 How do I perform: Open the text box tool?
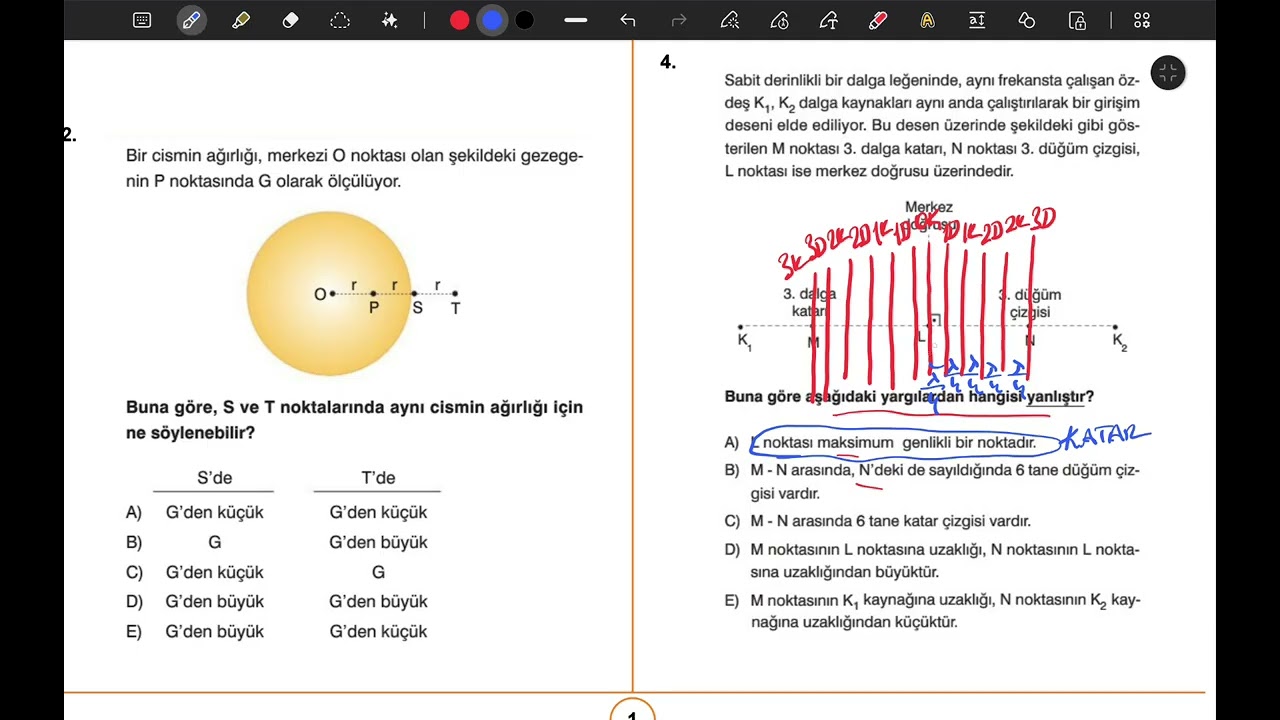[977, 20]
